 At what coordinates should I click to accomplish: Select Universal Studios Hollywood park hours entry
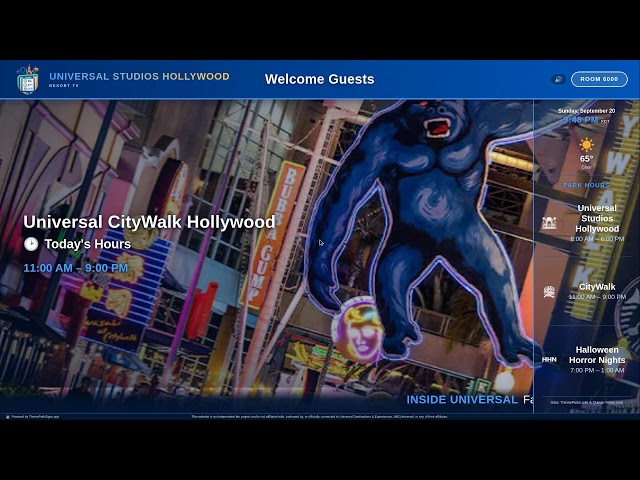(587, 223)
